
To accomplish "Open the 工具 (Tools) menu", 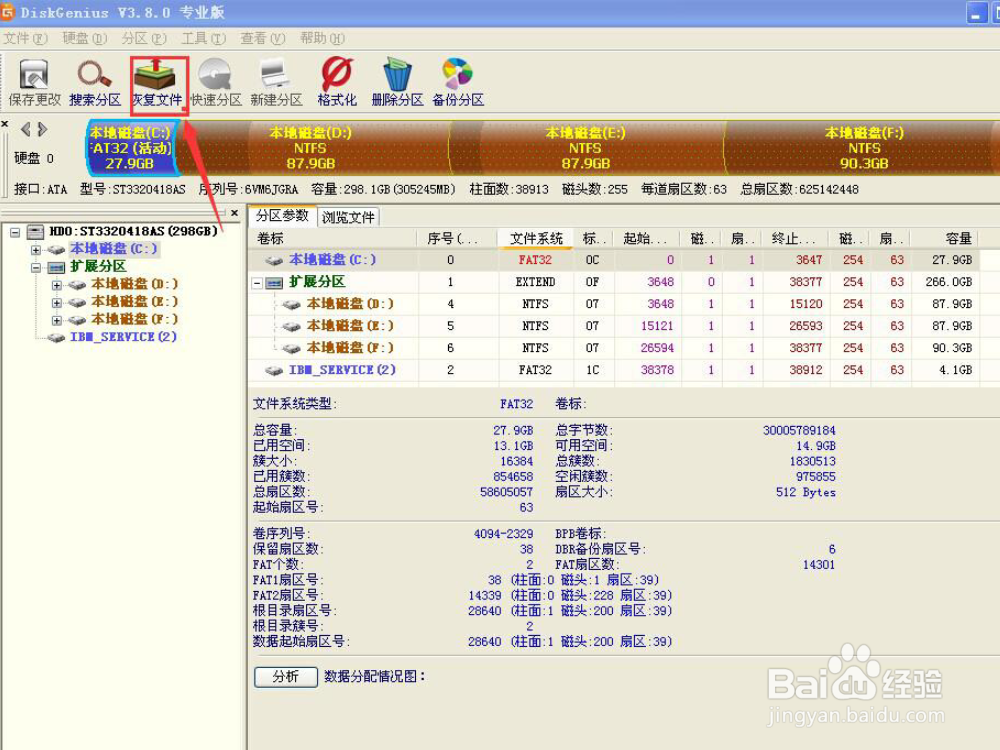I will (x=203, y=39).
